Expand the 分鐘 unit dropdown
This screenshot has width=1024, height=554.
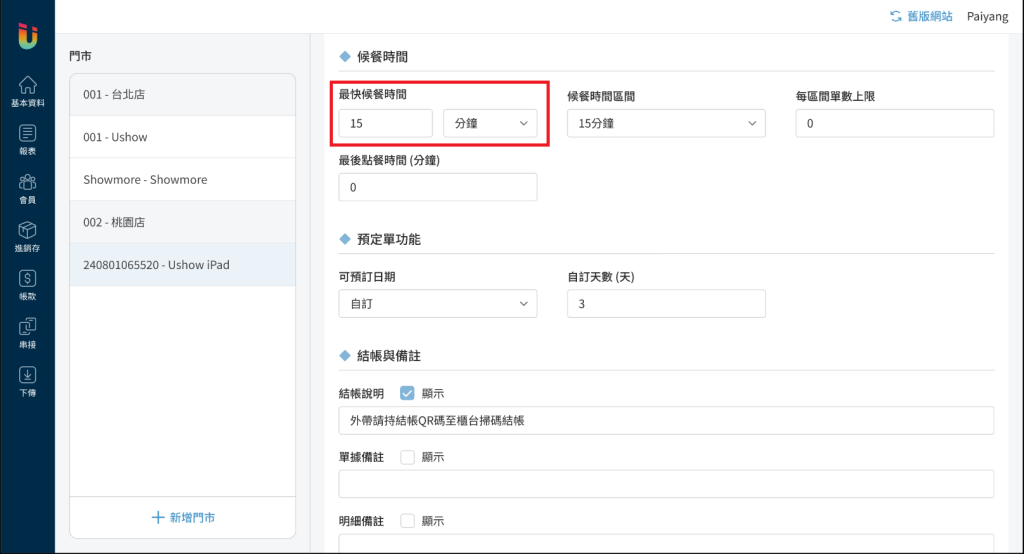click(x=490, y=123)
